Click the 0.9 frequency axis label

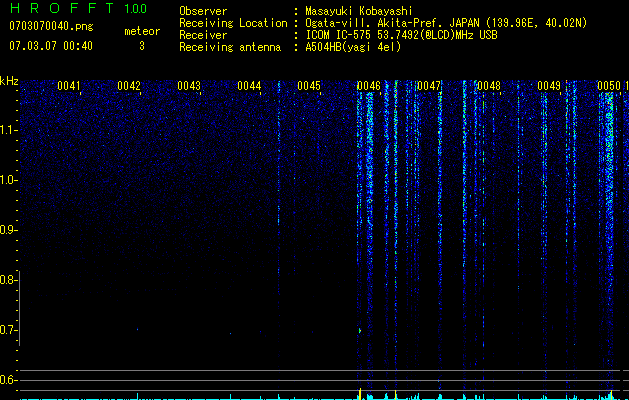tap(8, 230)
